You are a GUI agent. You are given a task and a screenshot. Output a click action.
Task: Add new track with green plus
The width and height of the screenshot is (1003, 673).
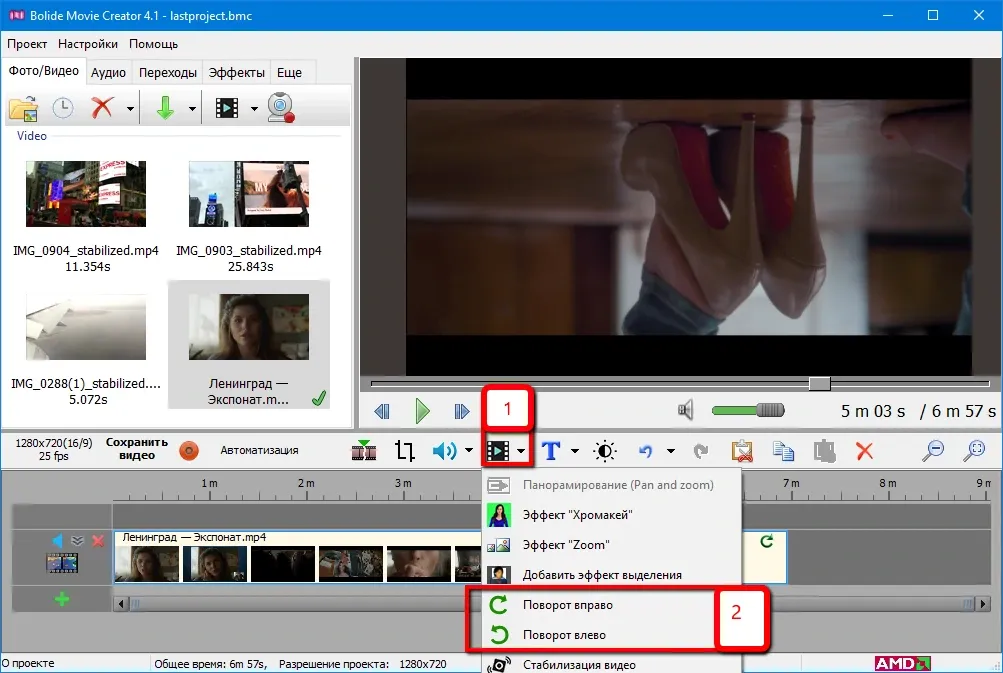click(62, 599)
